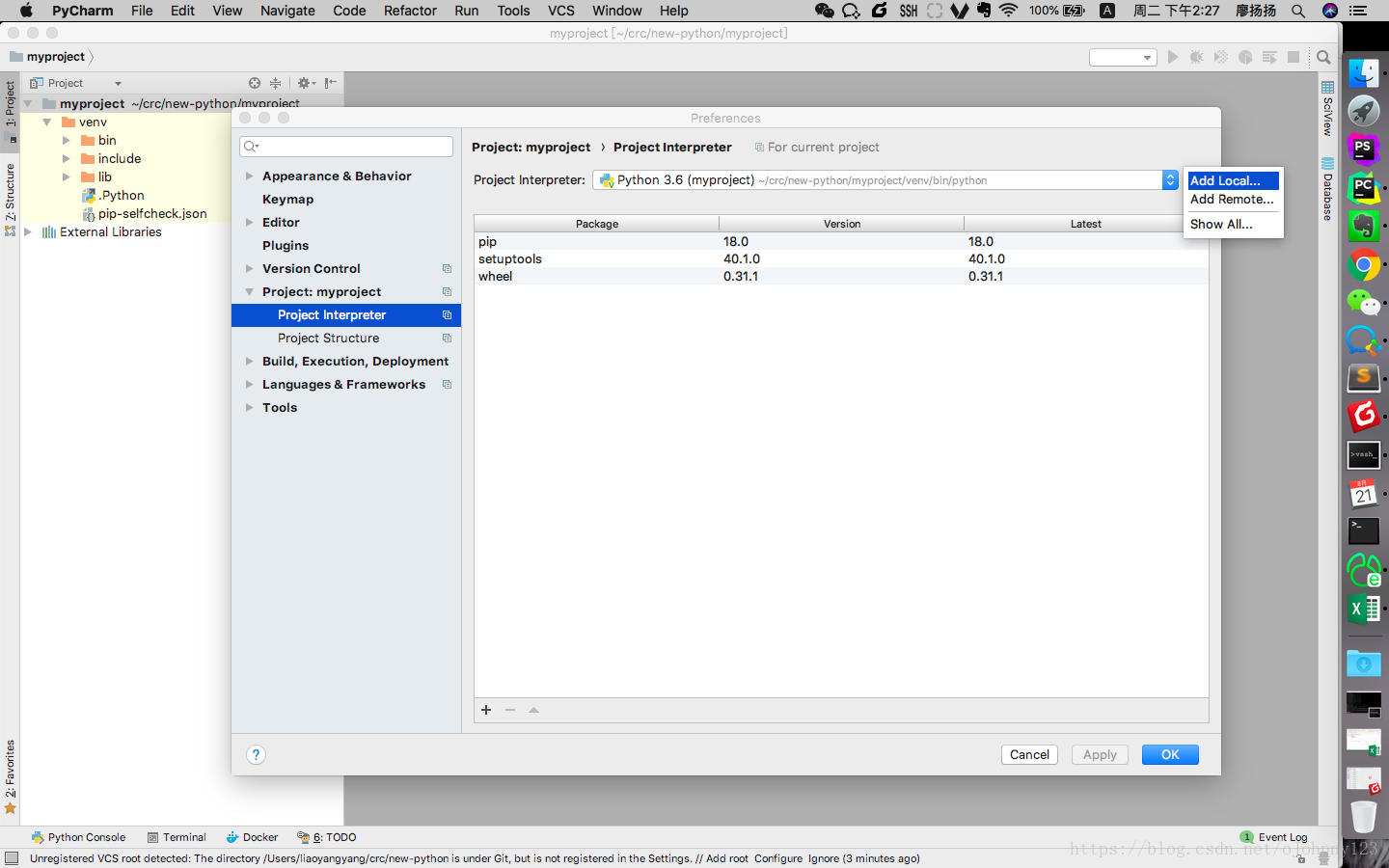Click the Stop square icon in toolbar
The height and width of the screenshot is (868, 1389).
click(1294, 57)
